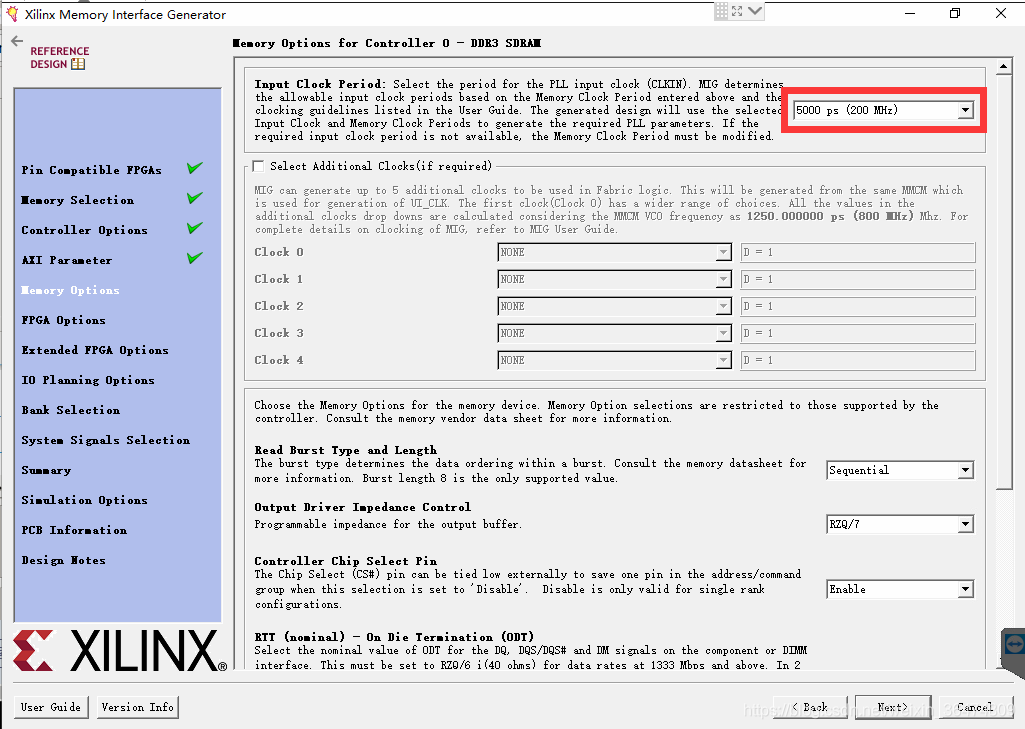Go to Design Notes step
This screenshot has height=729, width=1025.
point(63,560)
